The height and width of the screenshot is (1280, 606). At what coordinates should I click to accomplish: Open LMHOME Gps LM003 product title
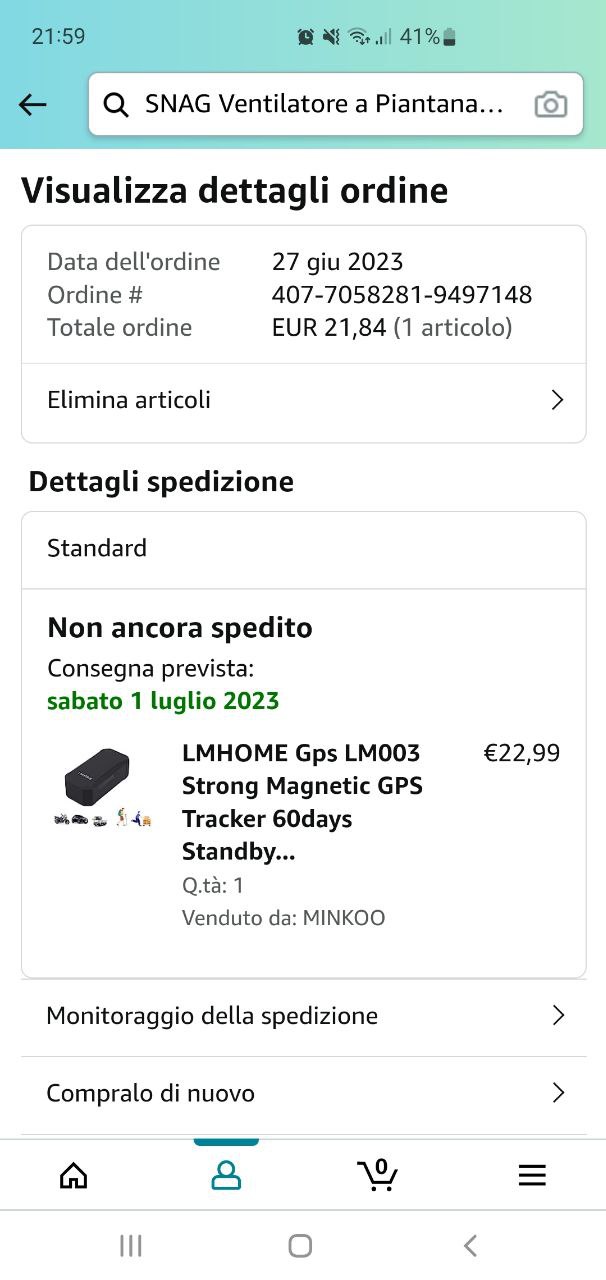coord(302,802)
